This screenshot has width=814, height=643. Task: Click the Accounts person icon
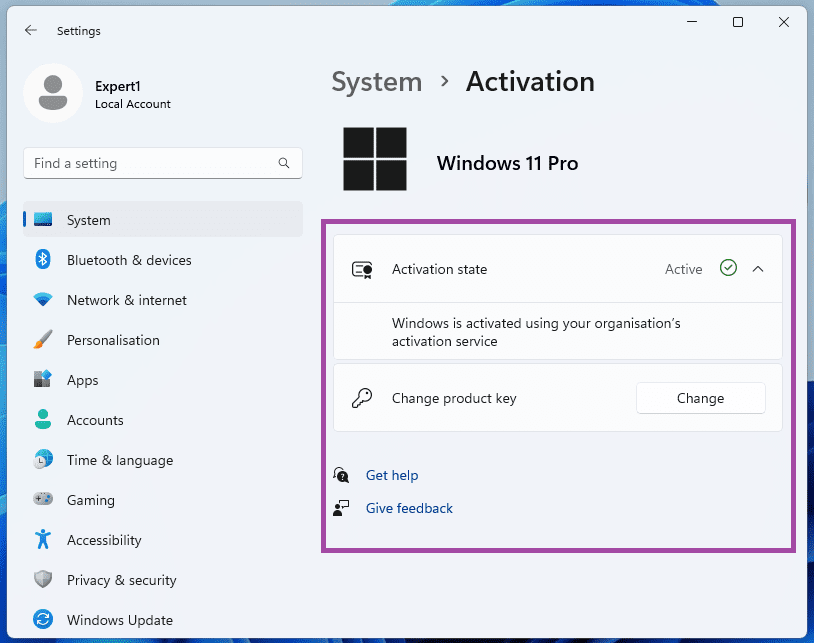(43, 419)
